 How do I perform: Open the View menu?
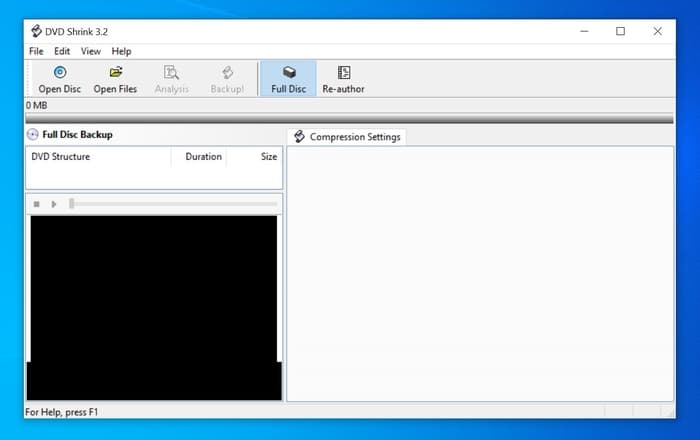pos(91,51)
